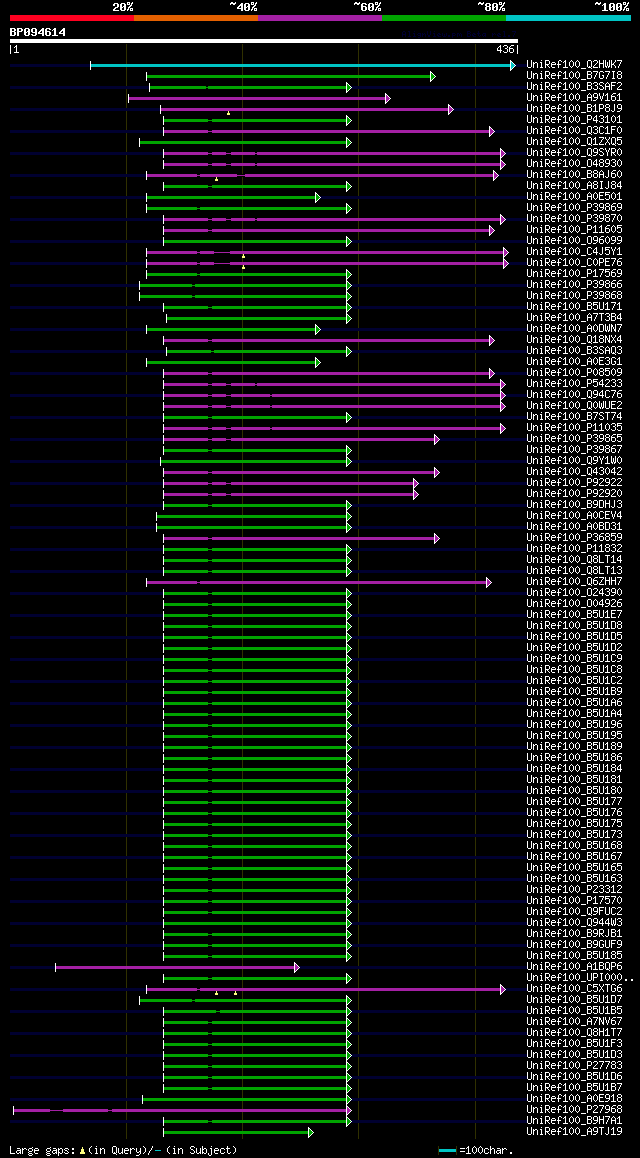Select the UniRef100_Q94C76 label
This screenshot has width=640, height=1158.
coord(574,395)
